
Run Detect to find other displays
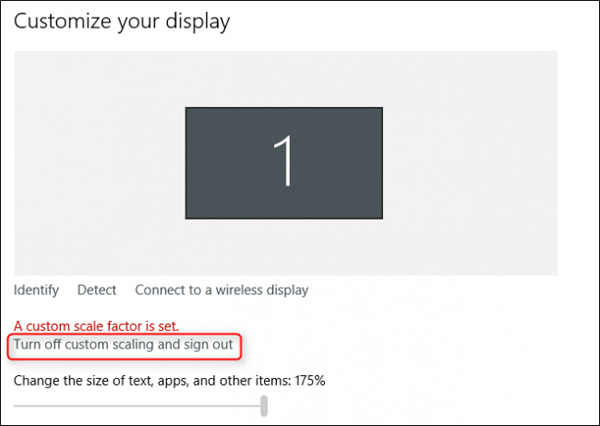[97, 290]
